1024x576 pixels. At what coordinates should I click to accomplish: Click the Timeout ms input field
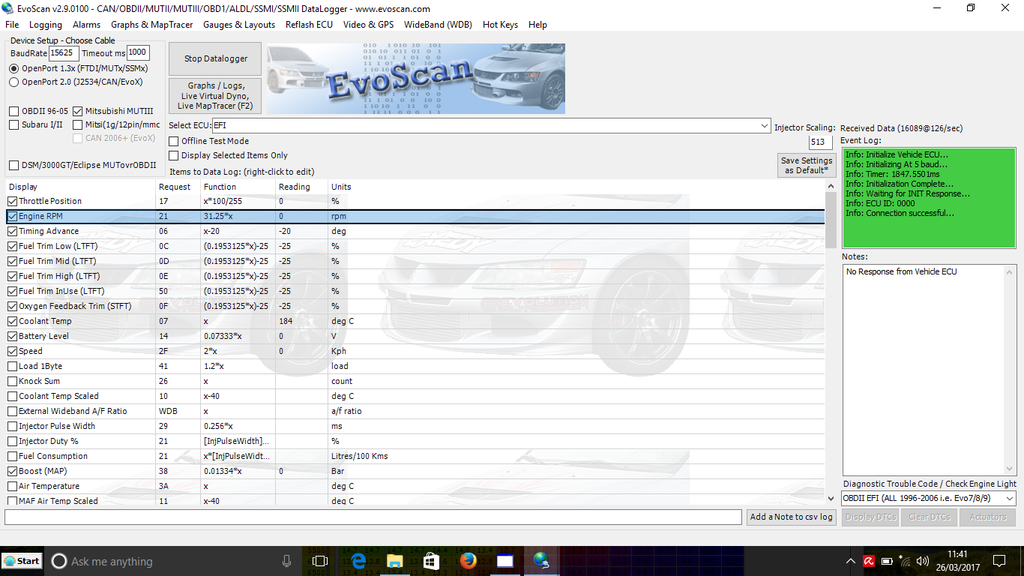[x=138, y=53]
